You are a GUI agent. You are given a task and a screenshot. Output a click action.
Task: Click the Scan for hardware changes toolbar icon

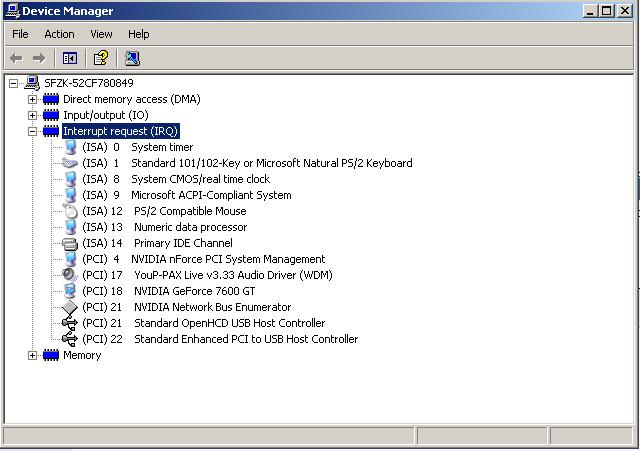click(x=132, y=59)
